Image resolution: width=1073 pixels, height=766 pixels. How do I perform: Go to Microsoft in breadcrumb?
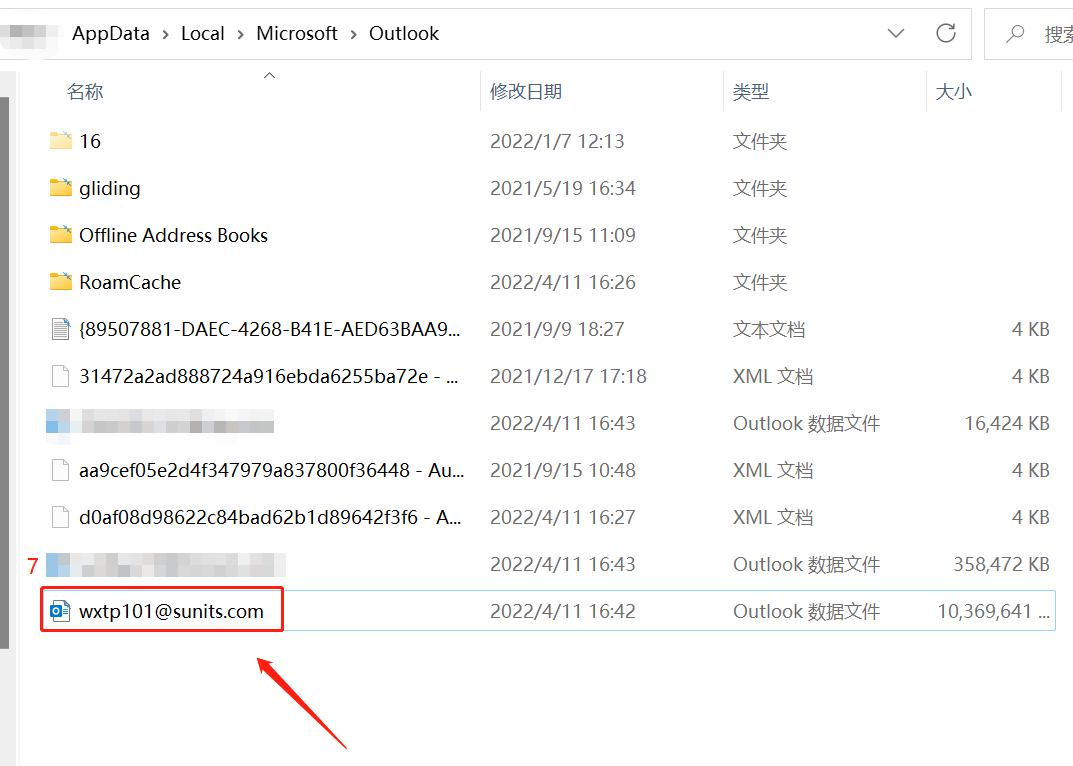point(297,34)
